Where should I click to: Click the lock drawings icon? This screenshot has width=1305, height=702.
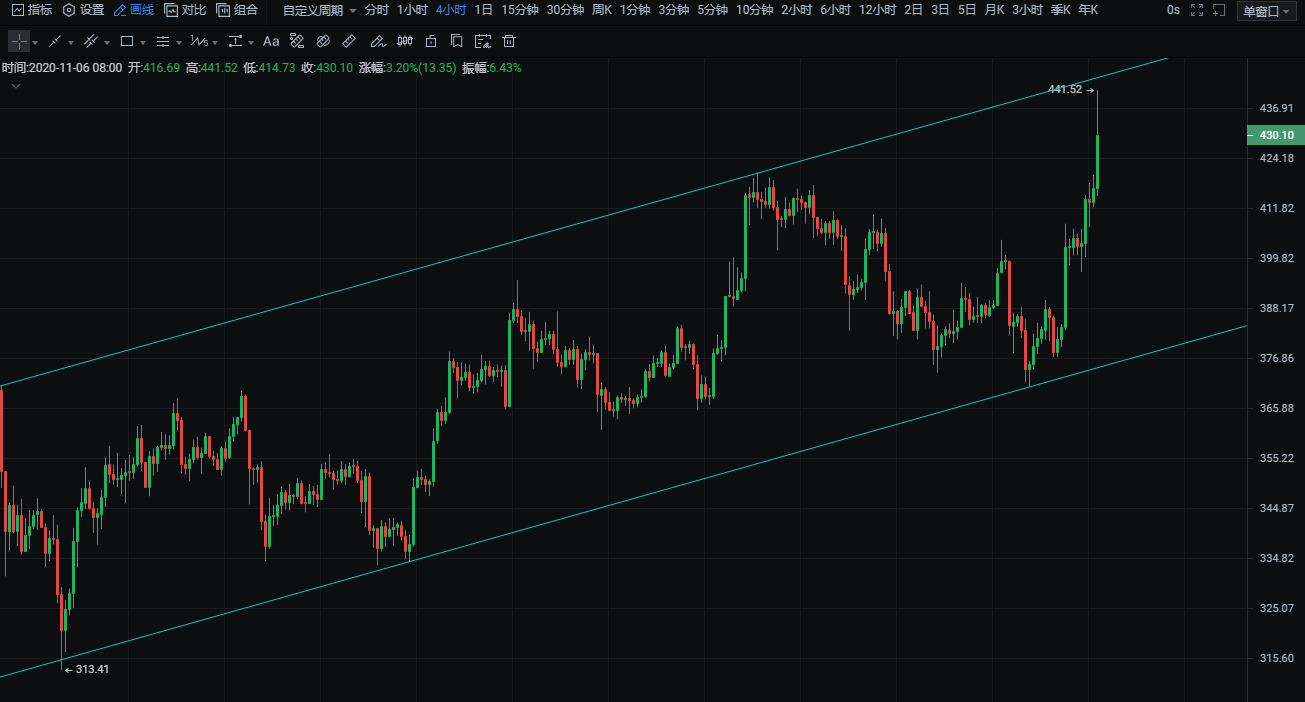click(x=430, y=42)
